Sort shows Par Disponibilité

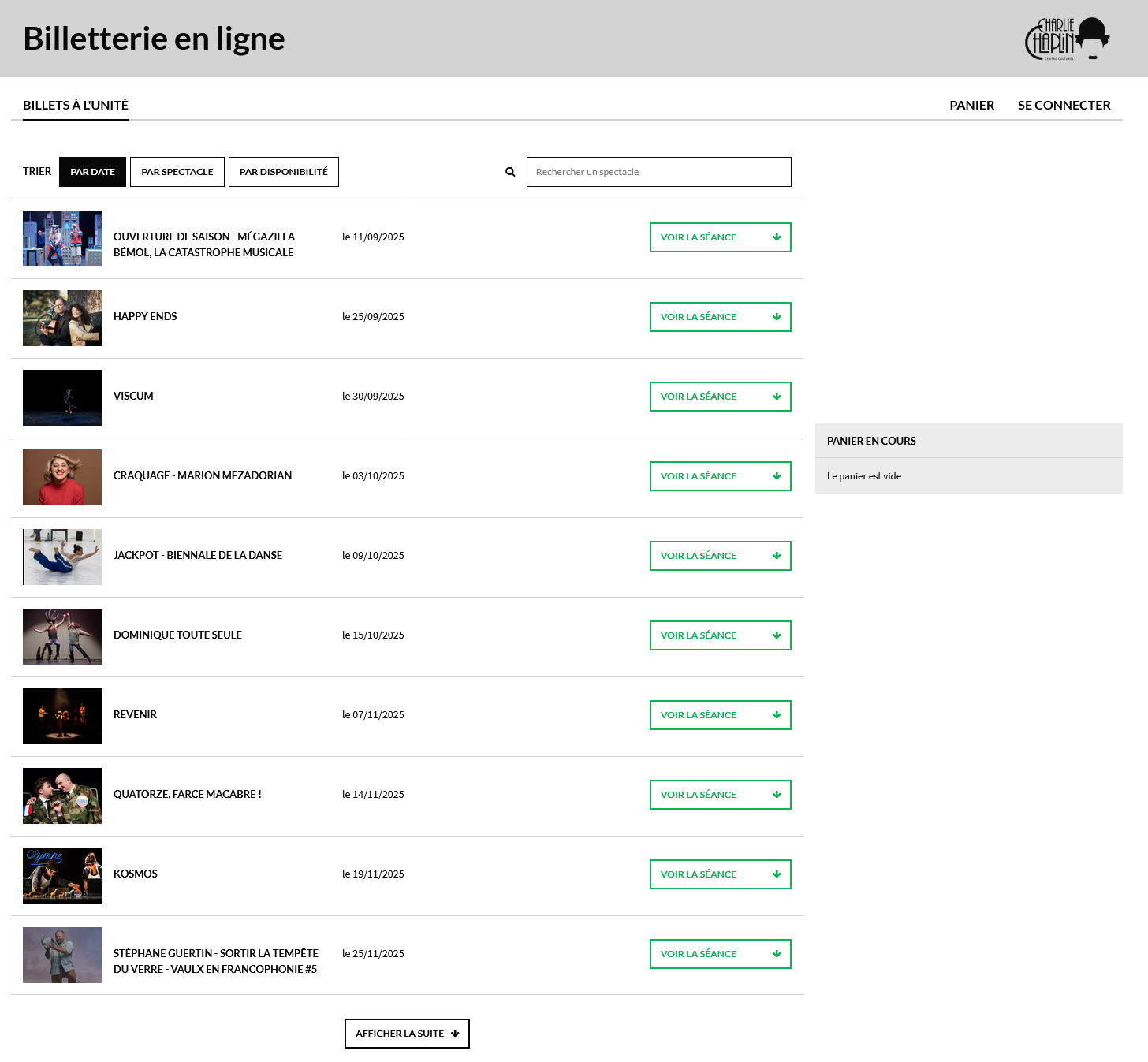pos(284,172)
